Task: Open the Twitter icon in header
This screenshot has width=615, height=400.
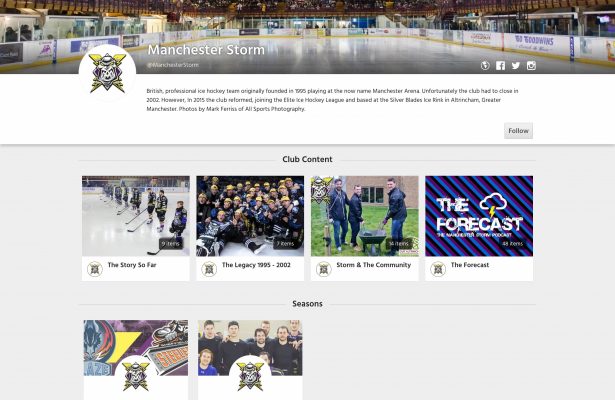Action: [x=516, y=65]
